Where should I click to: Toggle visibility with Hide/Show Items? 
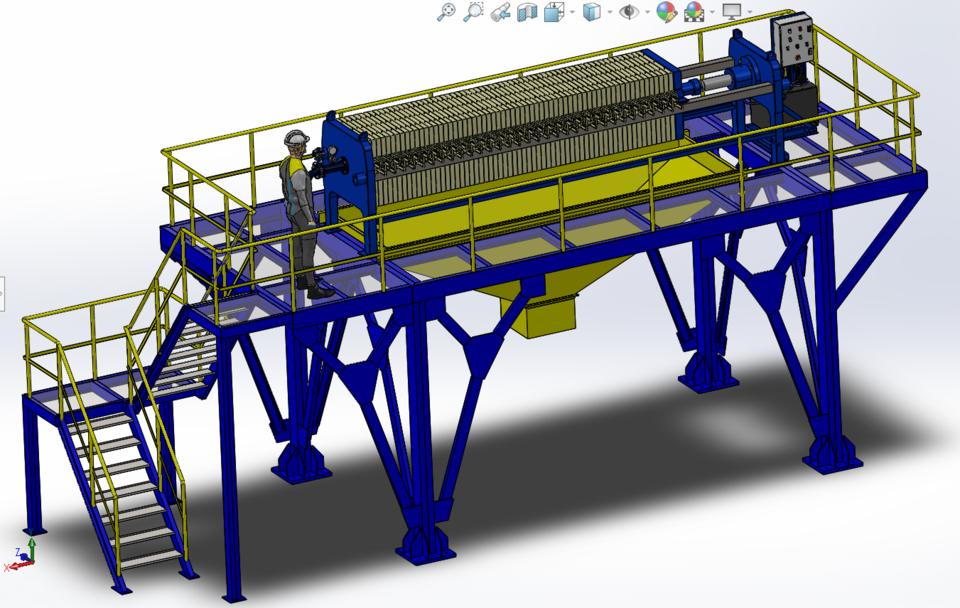pyautogui.click(x=631, y=13)
